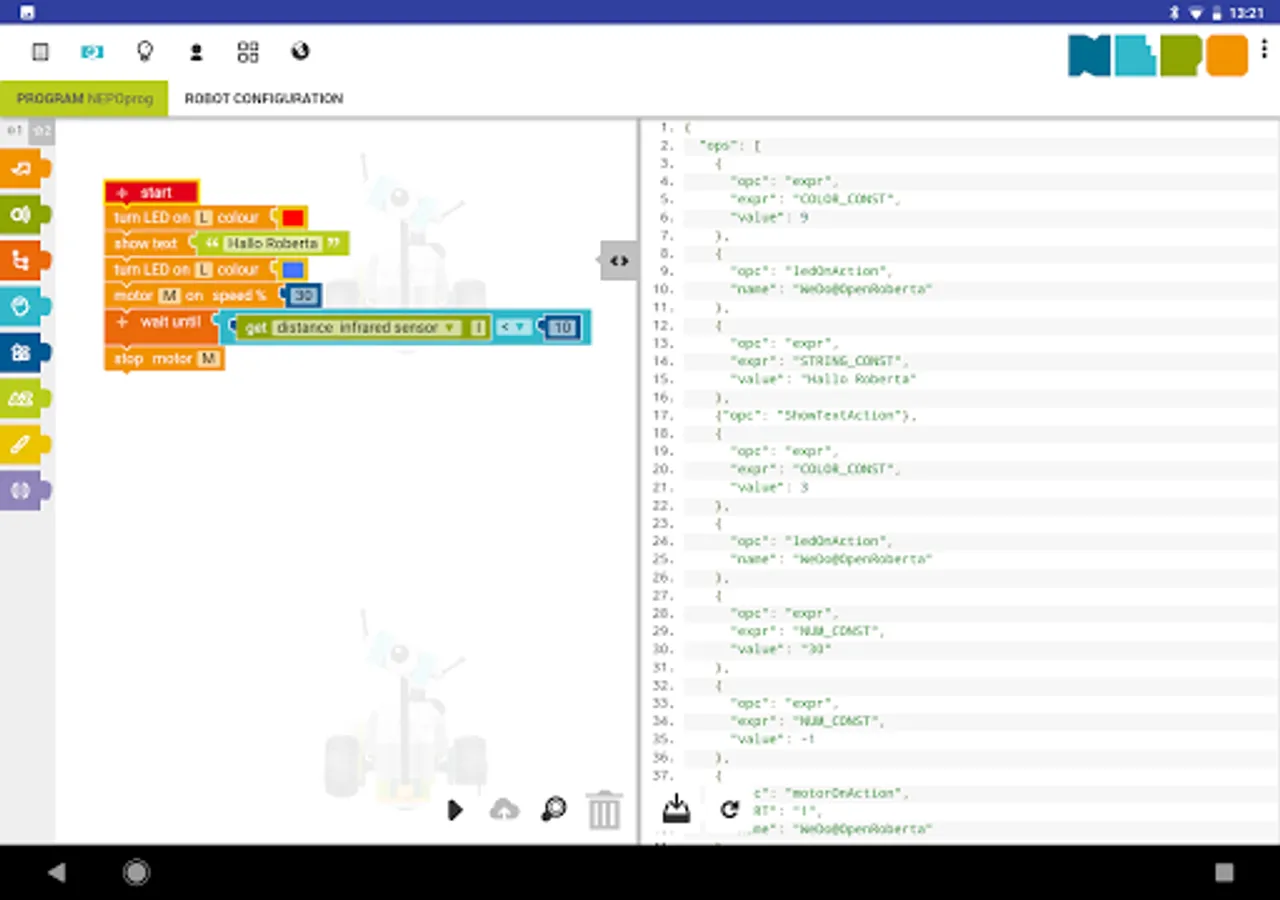Open the edit menu icon in header

(x=40, y=52)
